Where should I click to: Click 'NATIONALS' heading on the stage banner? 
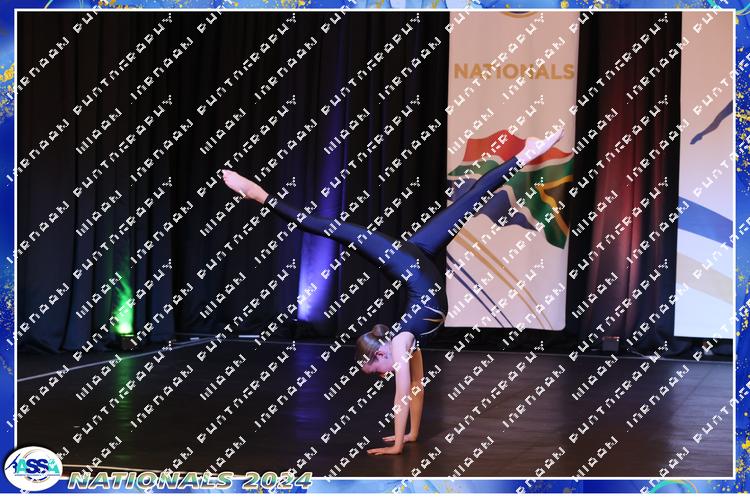(514, 72)
